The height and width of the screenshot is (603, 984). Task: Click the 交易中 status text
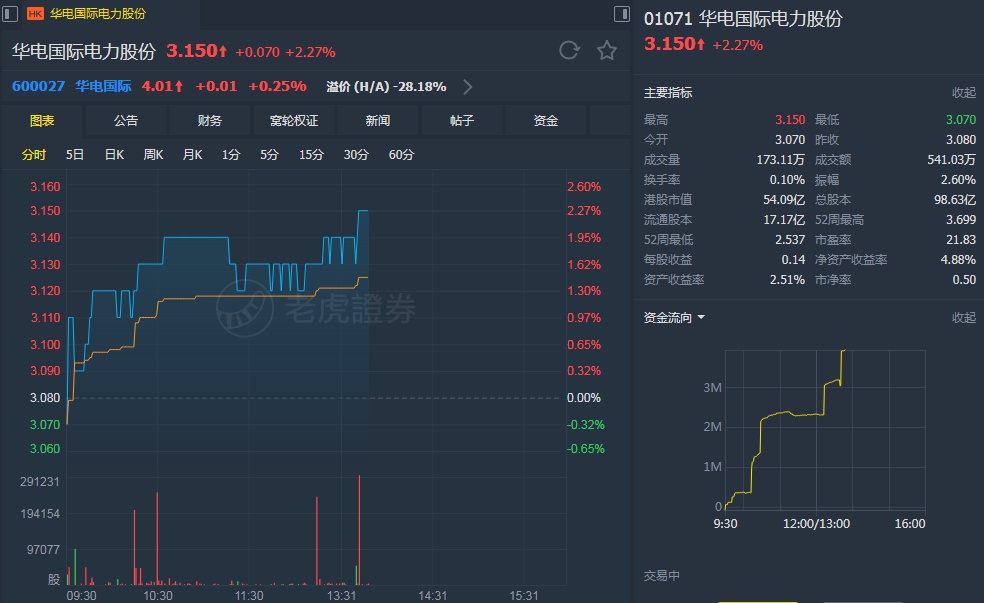(x=661, y=575)
